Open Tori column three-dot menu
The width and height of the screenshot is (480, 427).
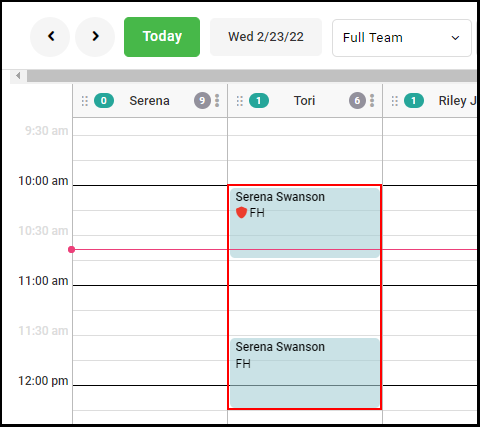point(372,101)
